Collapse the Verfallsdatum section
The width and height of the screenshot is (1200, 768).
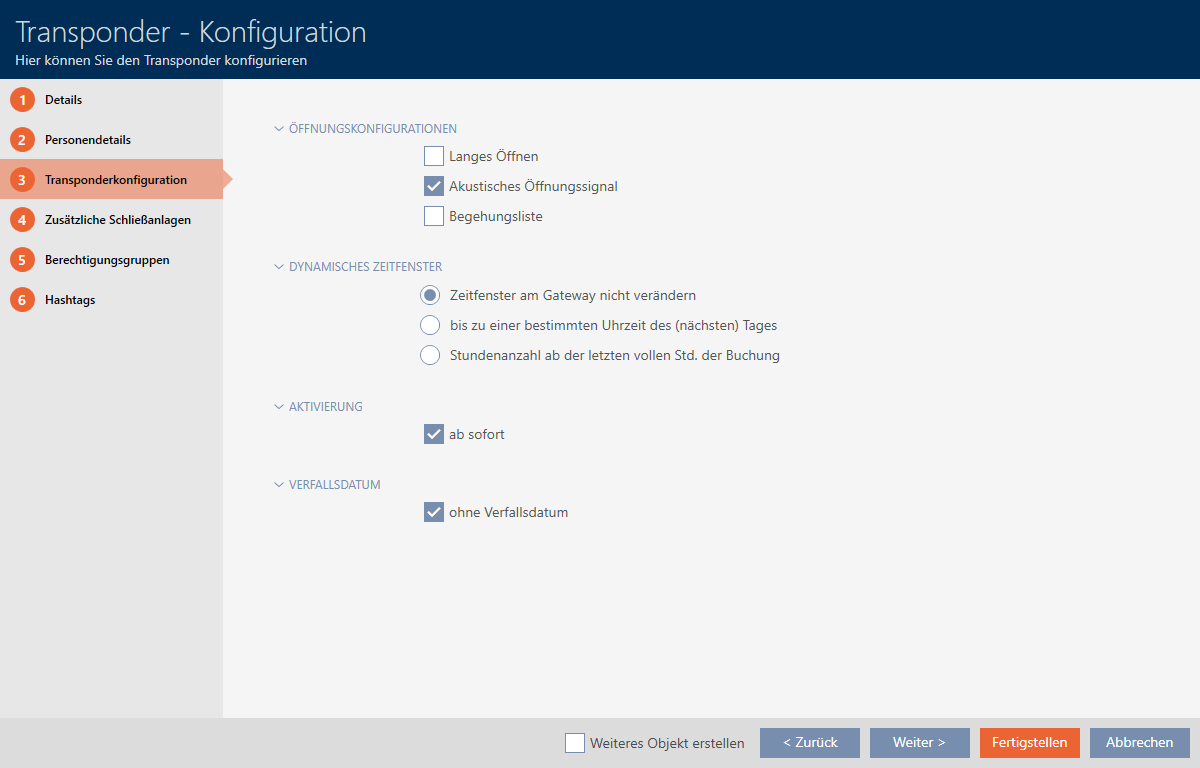[x=279, y=485]
